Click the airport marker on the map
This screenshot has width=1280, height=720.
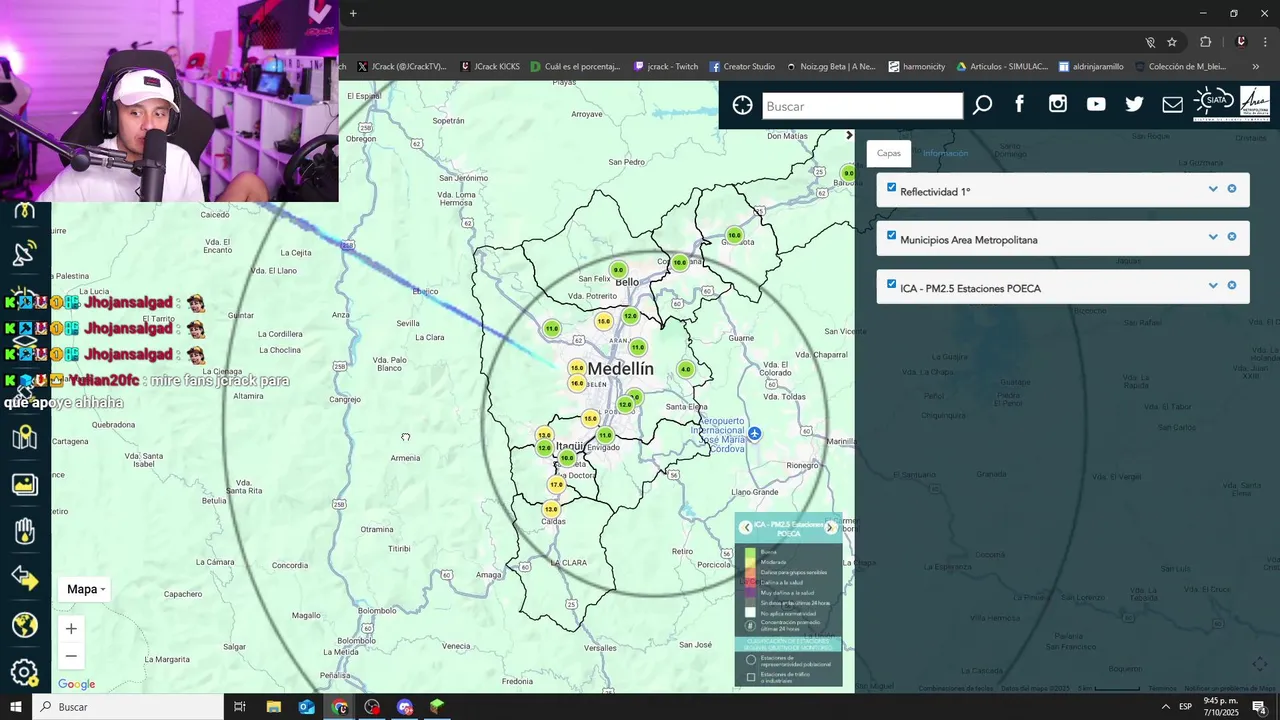click(x=754, y=433)
